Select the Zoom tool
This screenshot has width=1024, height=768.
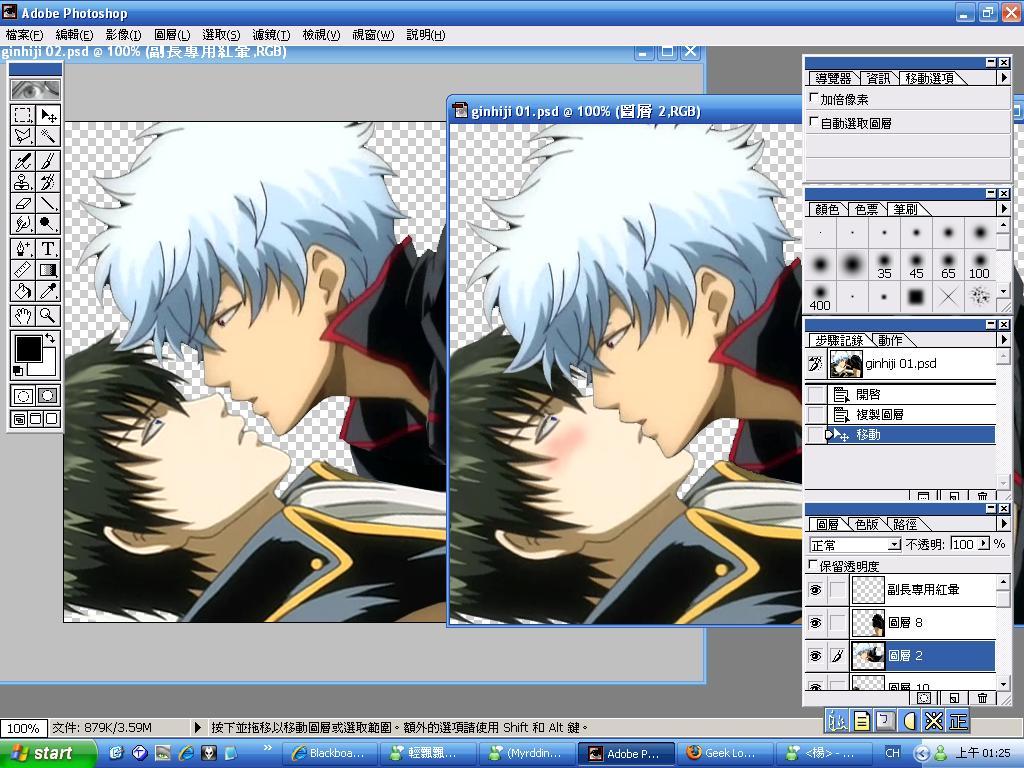pos(48,315)
